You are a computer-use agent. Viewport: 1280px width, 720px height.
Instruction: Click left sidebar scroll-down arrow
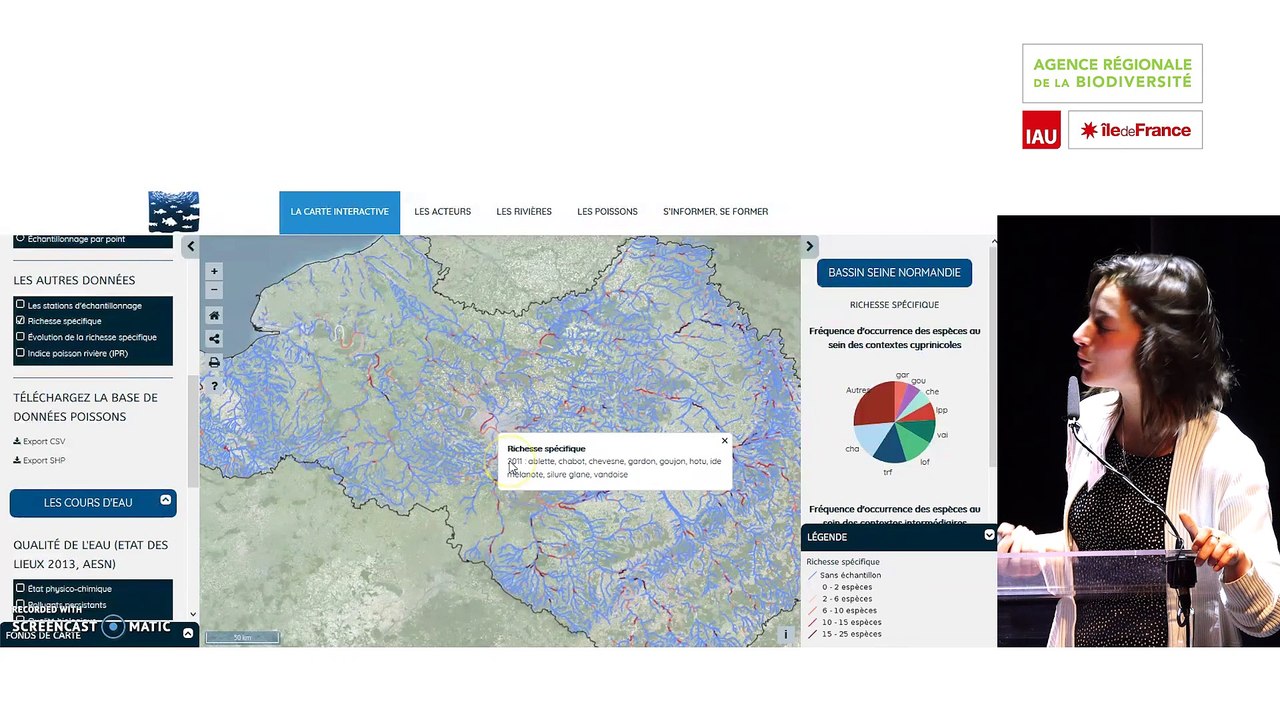(x=193, y=615)
